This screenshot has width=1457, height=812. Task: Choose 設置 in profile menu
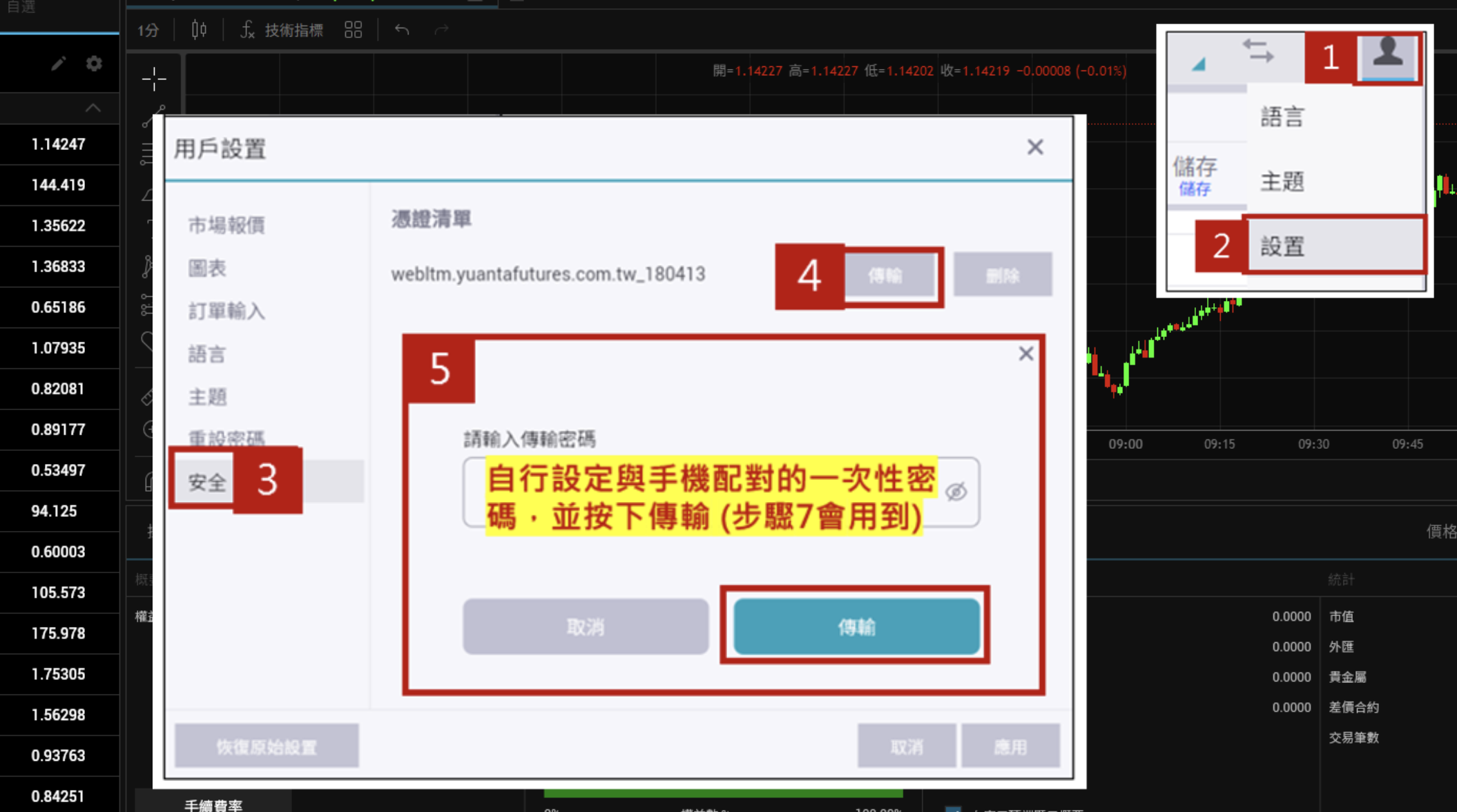(x=1335, y=246)
